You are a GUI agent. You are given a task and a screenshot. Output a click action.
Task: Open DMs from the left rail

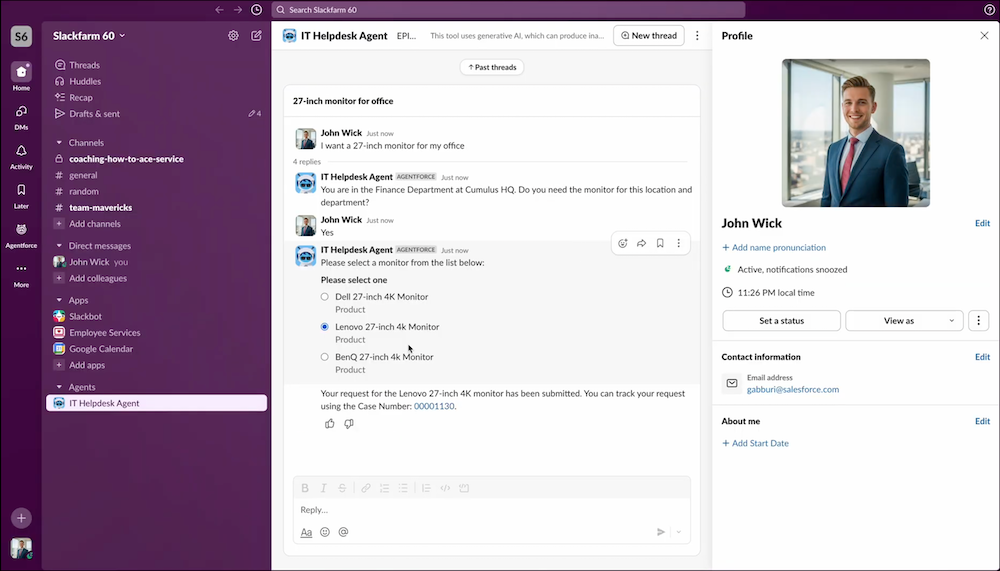click(x=21, y=117)
